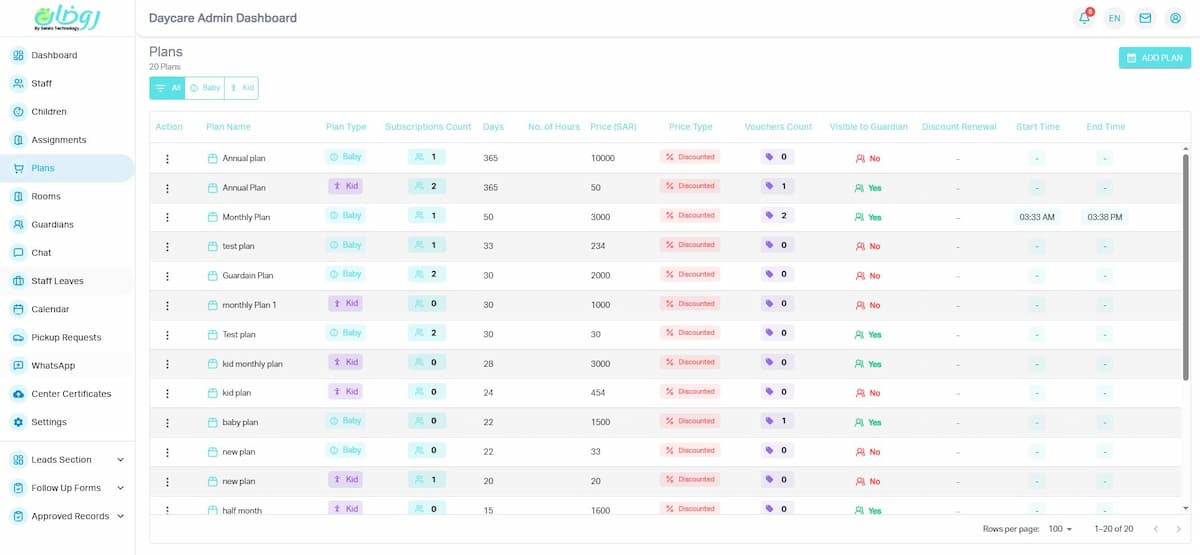Go to next page arrow in pagination
The width and height of the screenshot is (1200, 555).
(x=1180, y=528)
